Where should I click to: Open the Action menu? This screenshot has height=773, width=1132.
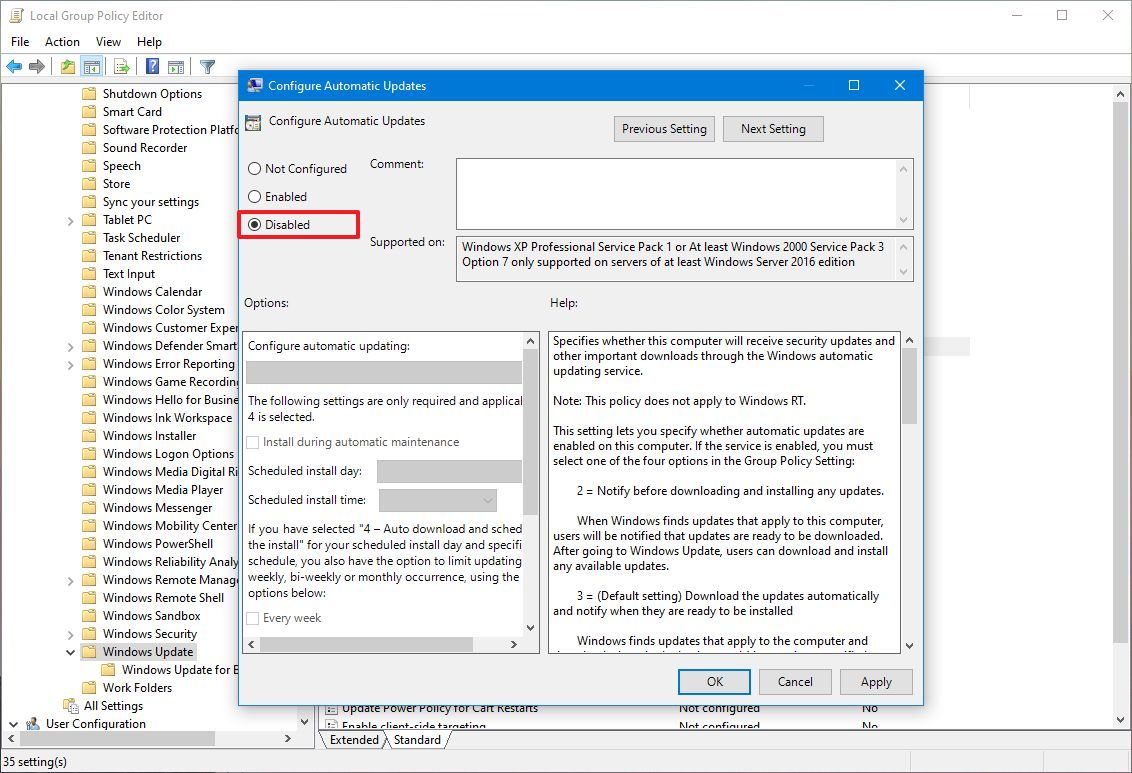[x=62, y=42]
